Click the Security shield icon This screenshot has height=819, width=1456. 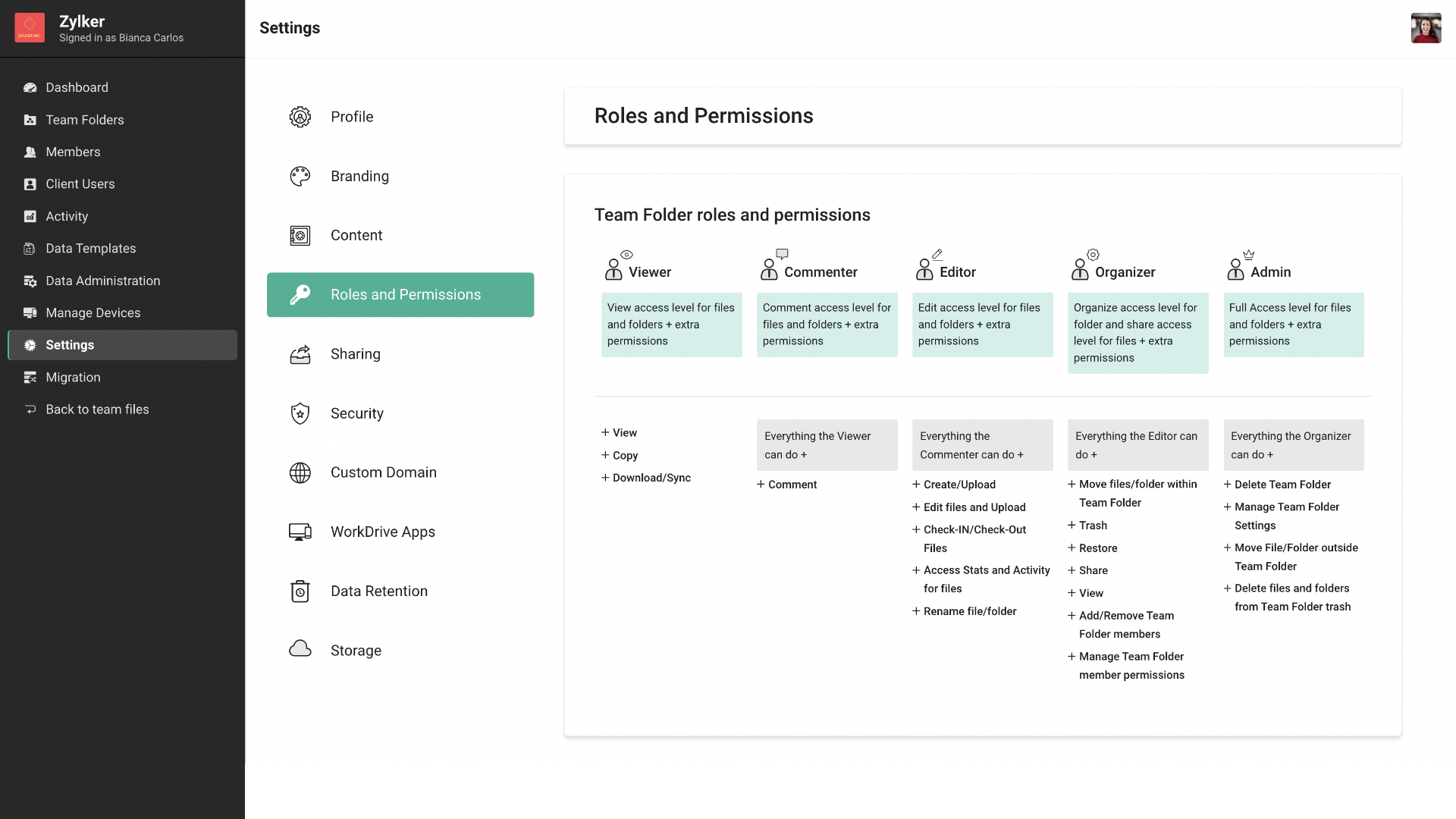tap(300, 413)
